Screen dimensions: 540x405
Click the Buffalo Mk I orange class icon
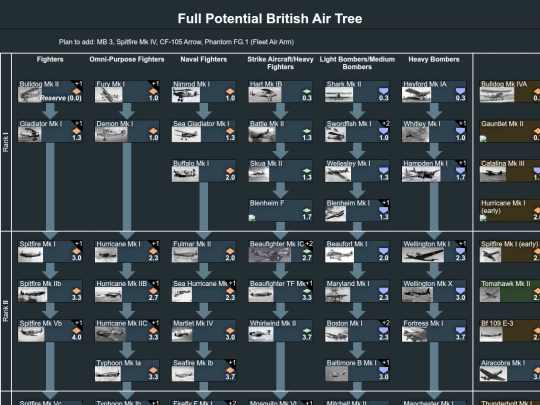coord(230,170)
